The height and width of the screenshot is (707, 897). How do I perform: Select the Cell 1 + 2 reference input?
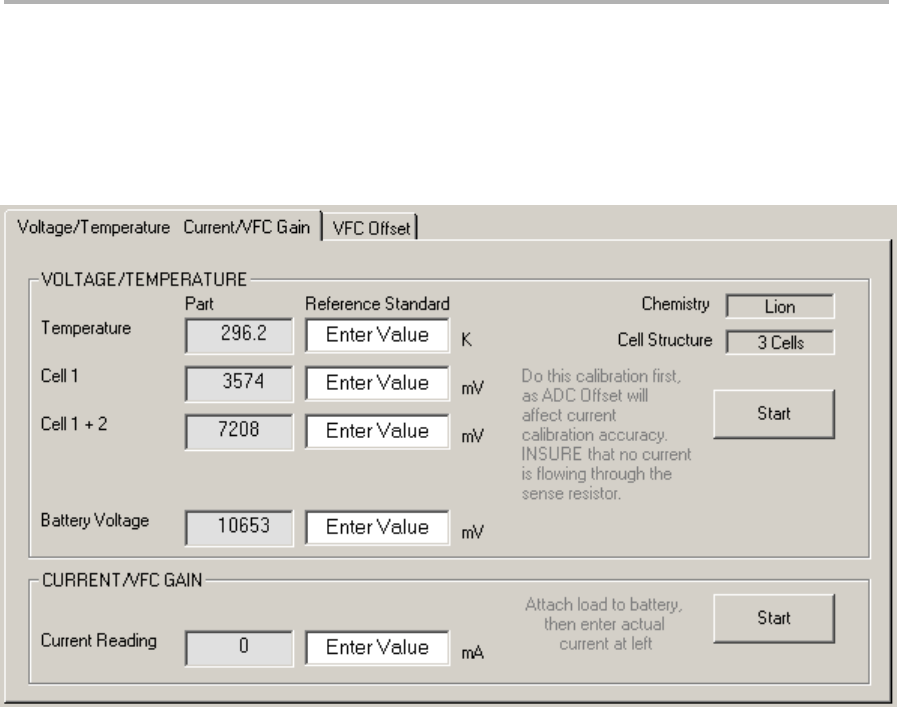377,430
